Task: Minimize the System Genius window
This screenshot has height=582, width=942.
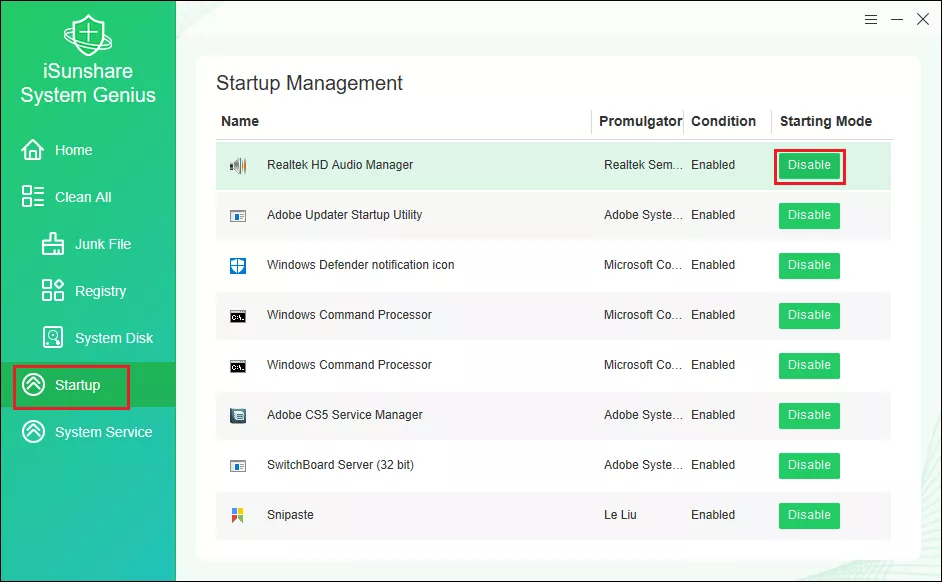Action: (897, 20)
